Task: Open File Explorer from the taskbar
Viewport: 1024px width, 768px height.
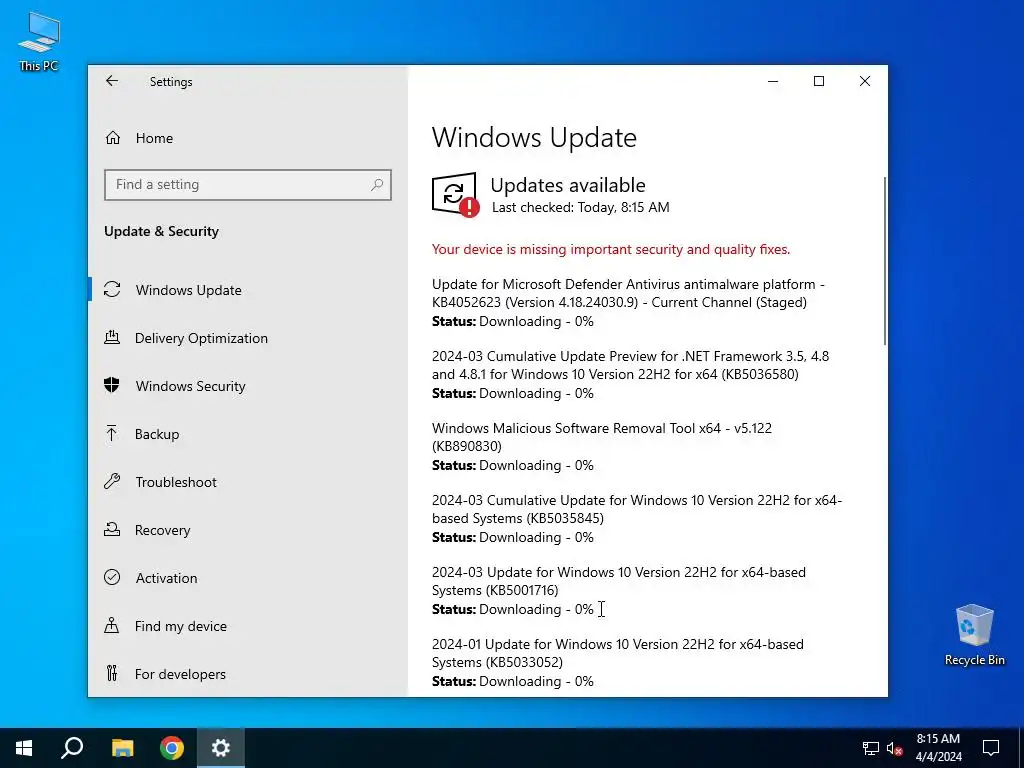Action: pyautogui.click(x=122, y=748)
